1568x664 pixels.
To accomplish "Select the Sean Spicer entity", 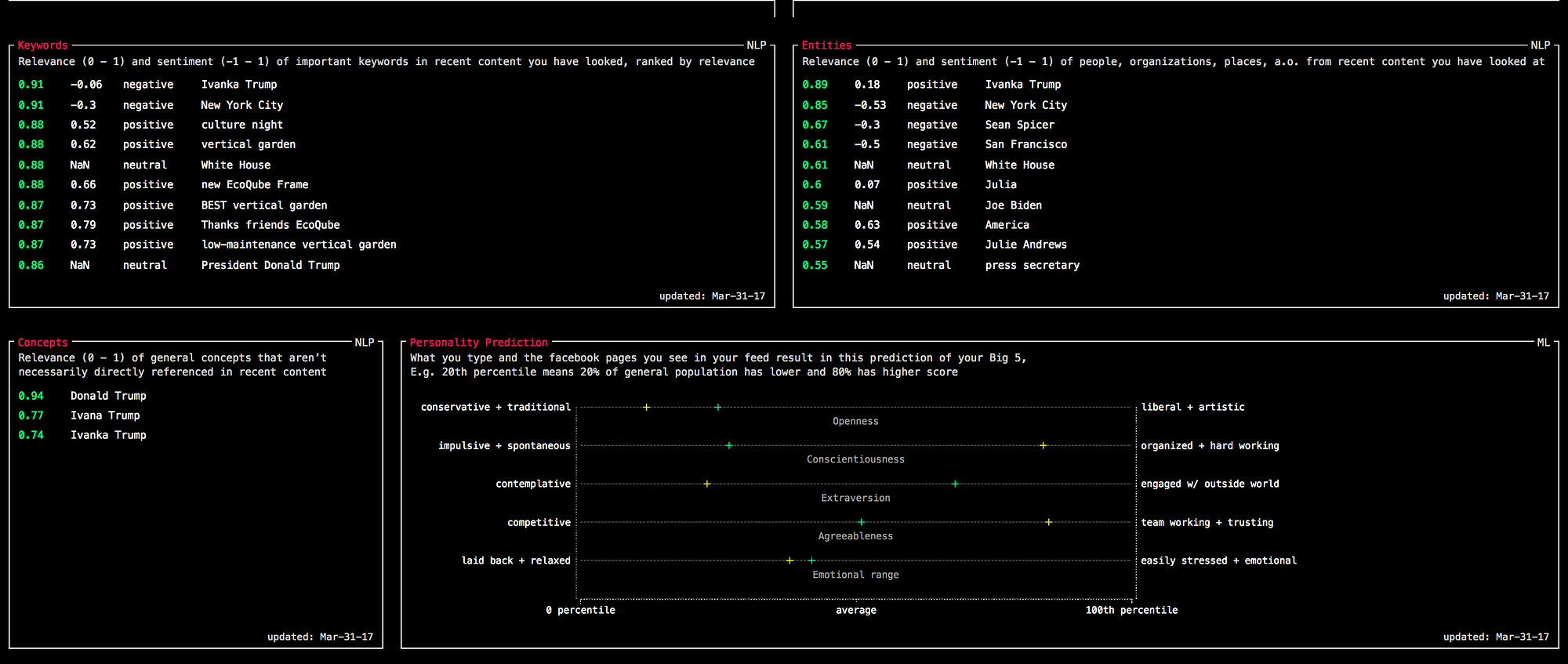I will coord(1019,125).
